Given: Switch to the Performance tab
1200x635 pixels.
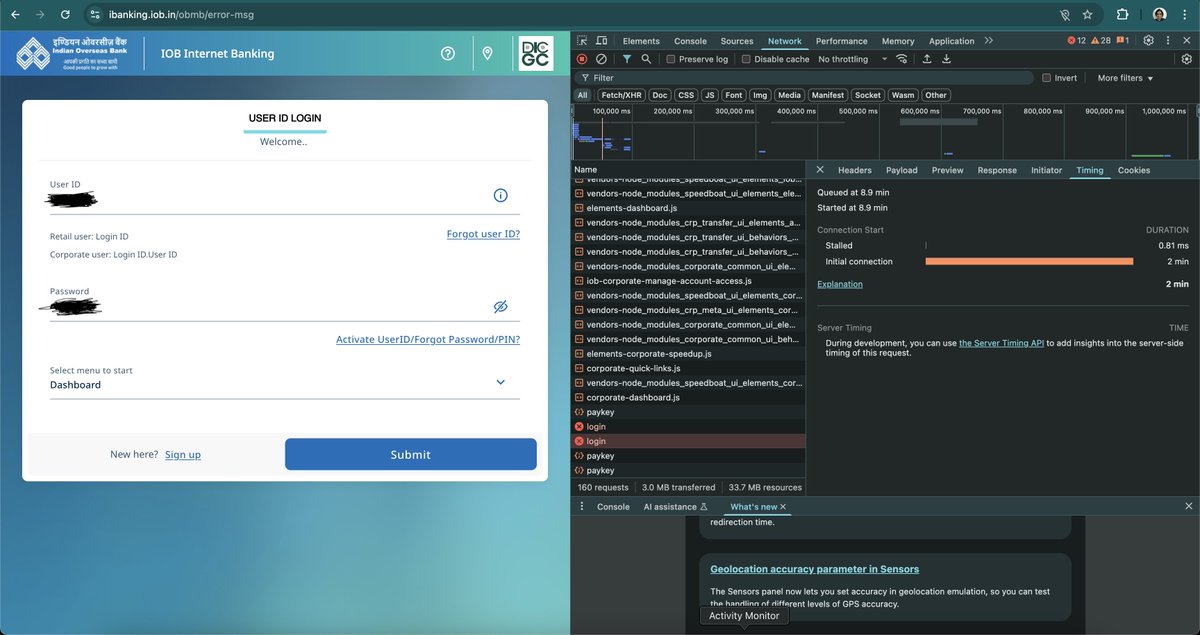Looking at the screenshot, I should [842, 41].
